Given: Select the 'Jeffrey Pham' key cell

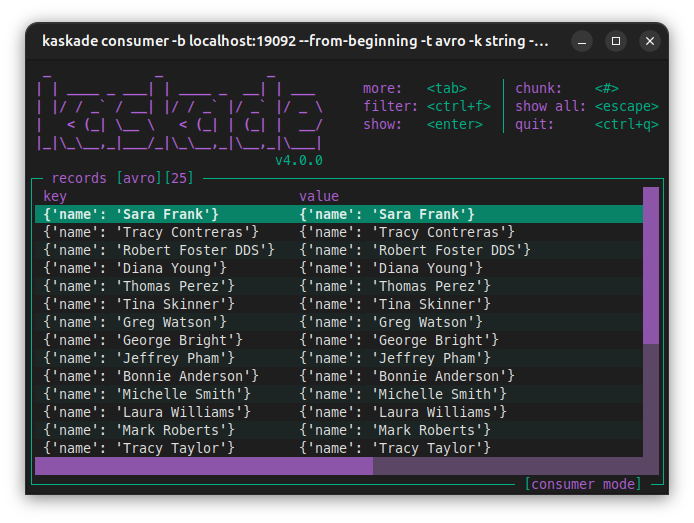Looking at the screenshot, I should pyautogui.click(x=139, y=358).
